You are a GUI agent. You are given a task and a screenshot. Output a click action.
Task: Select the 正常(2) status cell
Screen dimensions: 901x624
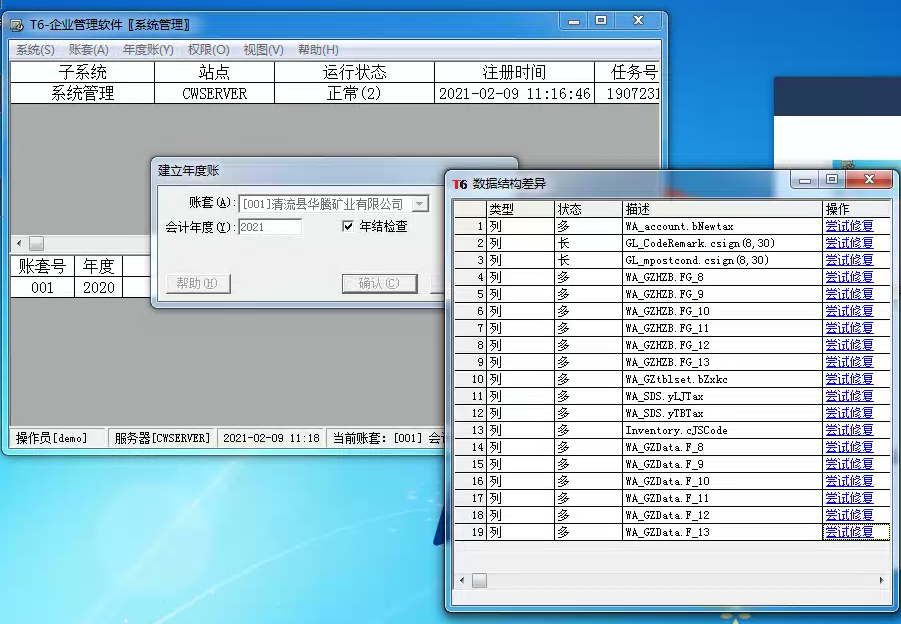tap(354, 93)
